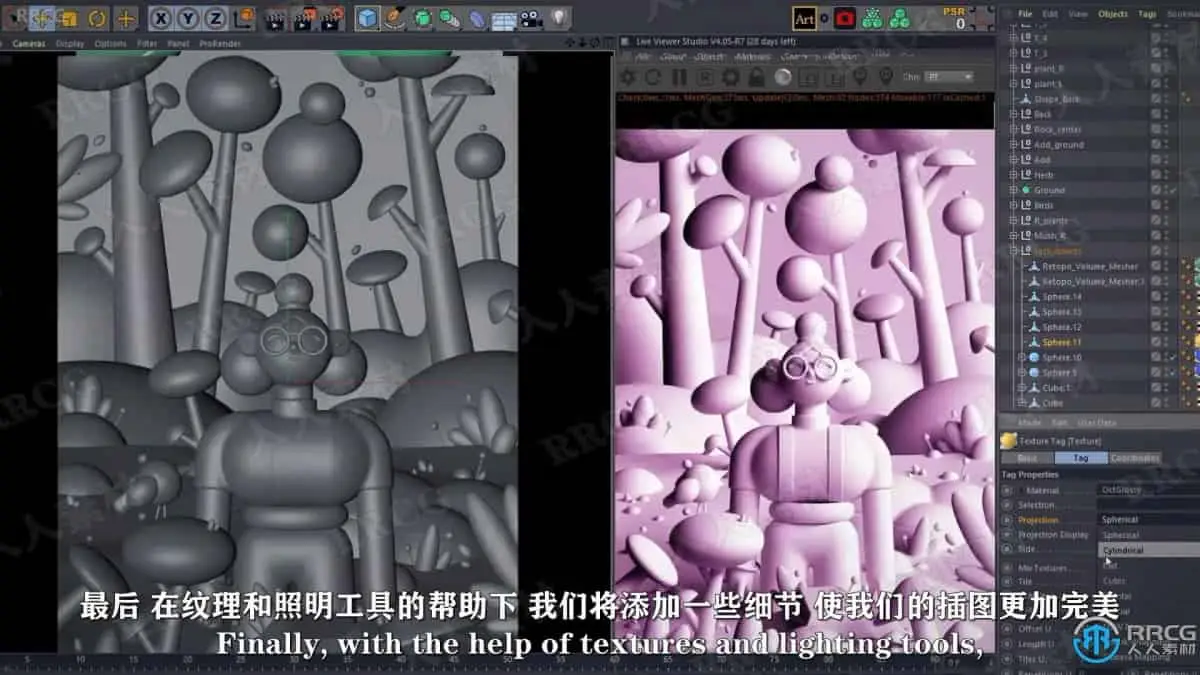This screenshot has width=1200, height=675.
Task: Toggle the layer box of Sphere.11
Action: point(1155,342)
